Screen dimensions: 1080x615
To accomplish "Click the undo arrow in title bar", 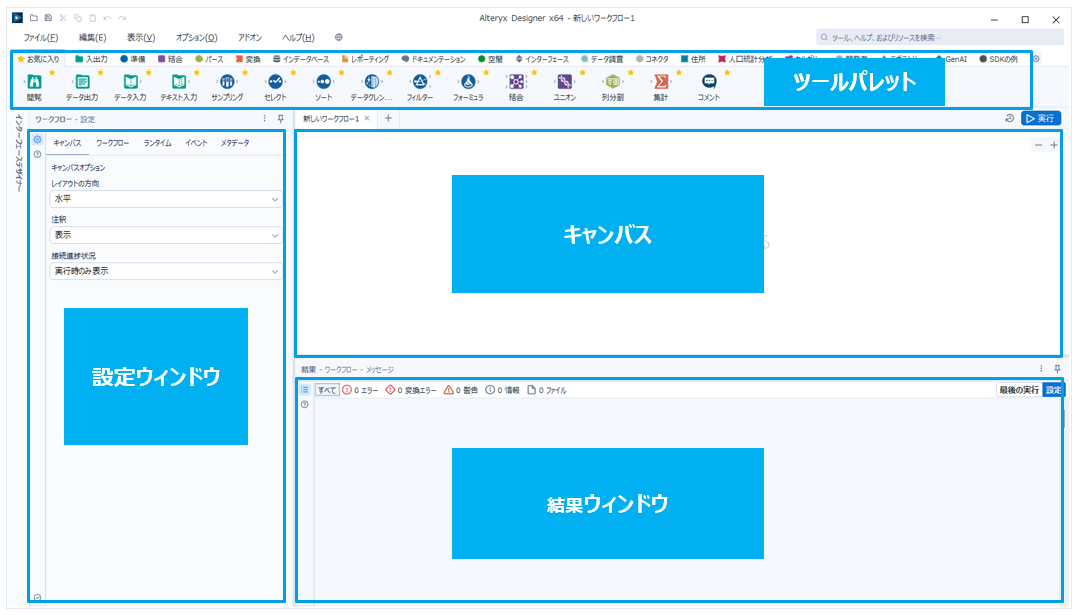I will (107, 18).
